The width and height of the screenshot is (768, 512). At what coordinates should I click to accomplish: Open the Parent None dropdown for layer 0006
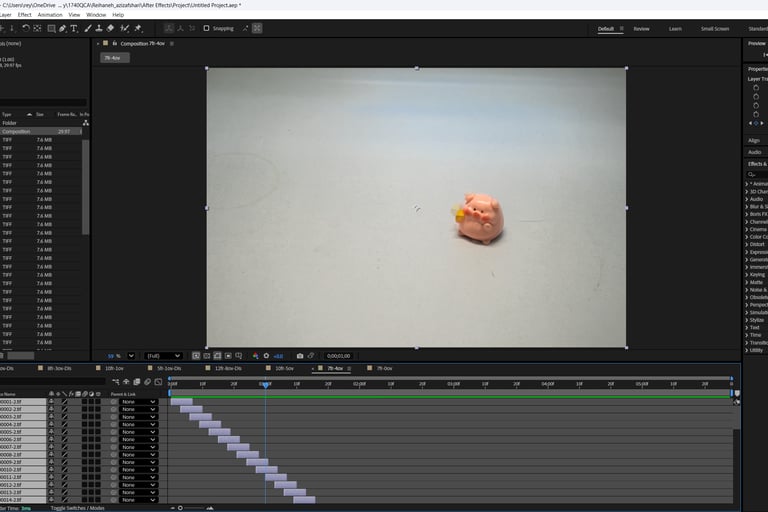139,439
